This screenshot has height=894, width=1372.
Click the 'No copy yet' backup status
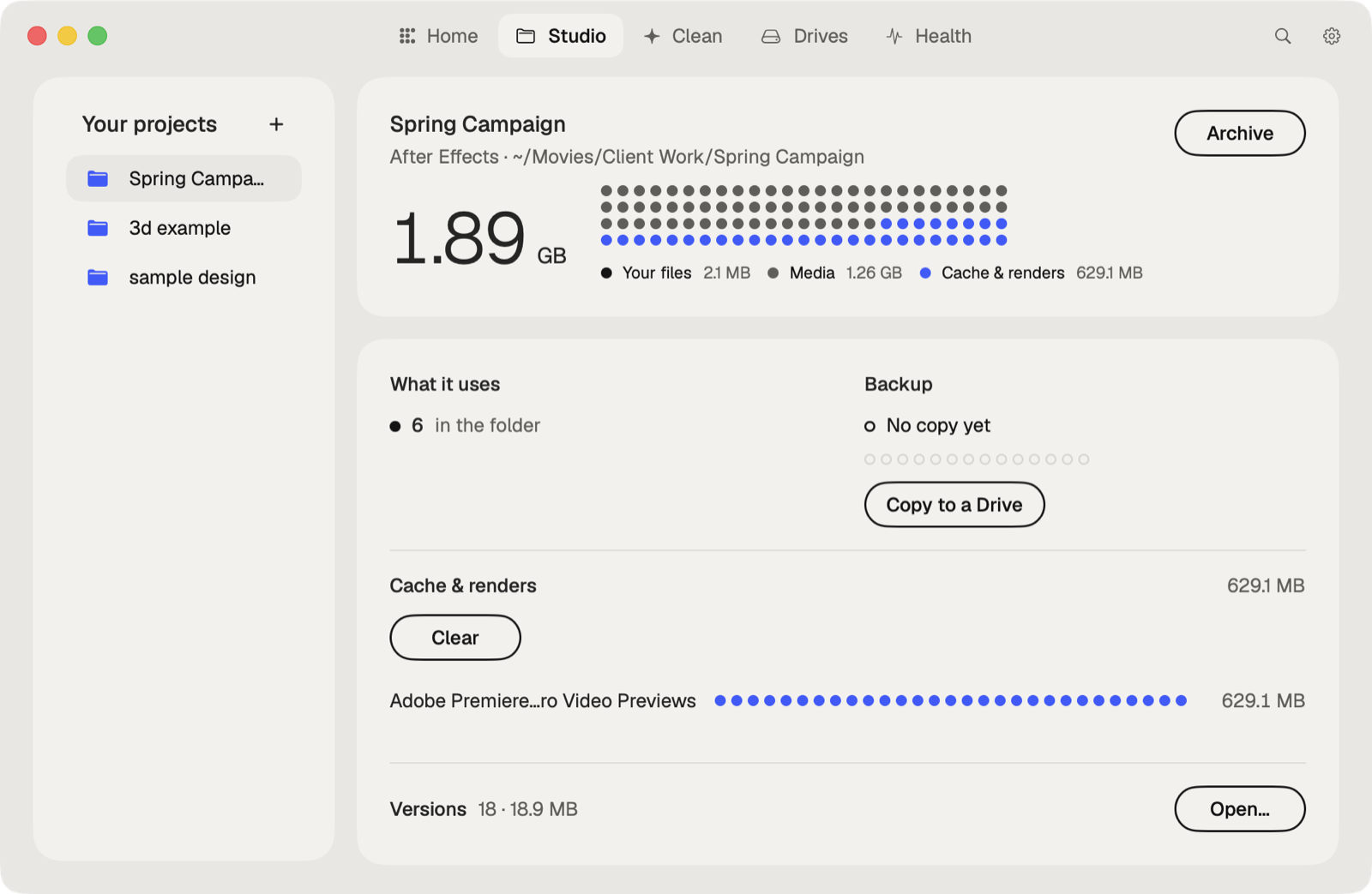[927, 425]
